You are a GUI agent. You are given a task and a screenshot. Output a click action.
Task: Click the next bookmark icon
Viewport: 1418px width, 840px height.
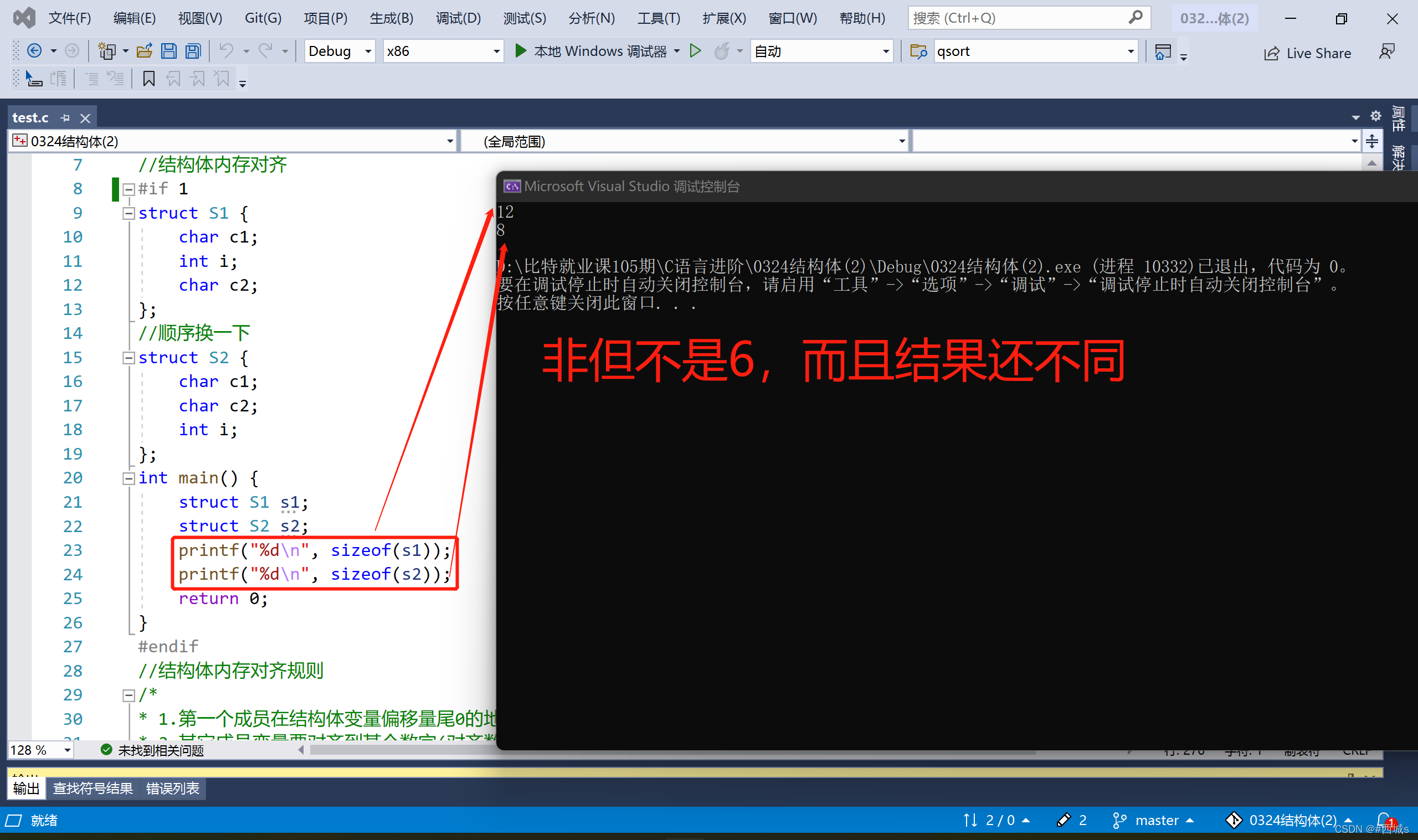coord(198,79)
